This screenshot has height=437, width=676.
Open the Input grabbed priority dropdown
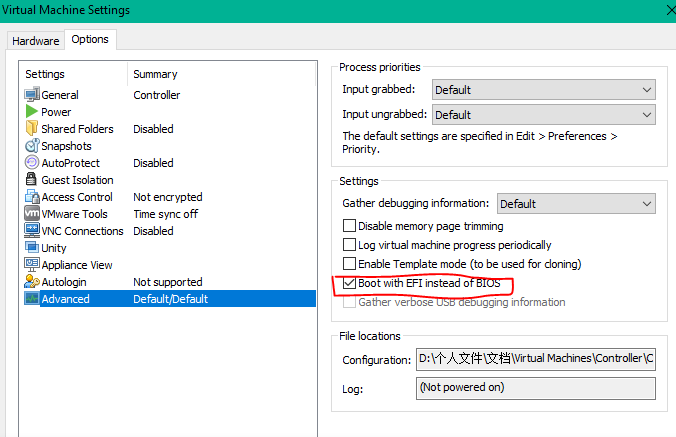coord(543,90)
